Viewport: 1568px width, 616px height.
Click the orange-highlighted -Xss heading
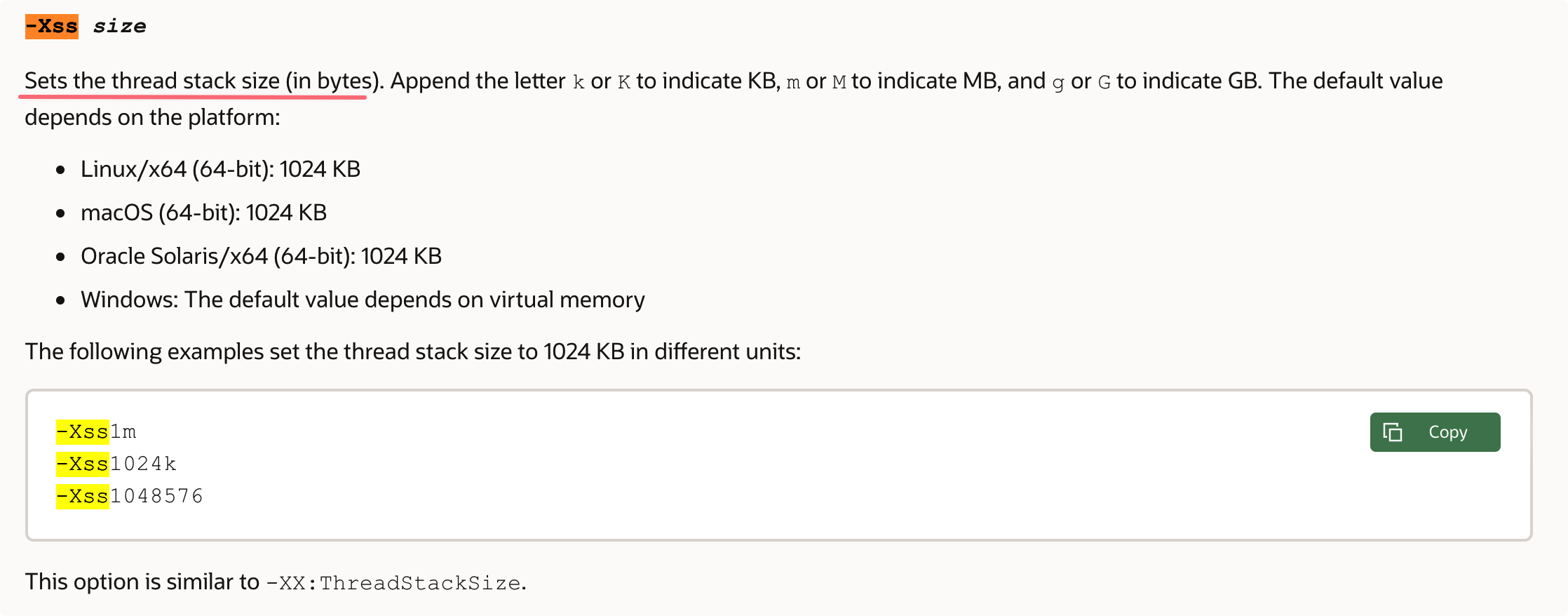52,27
